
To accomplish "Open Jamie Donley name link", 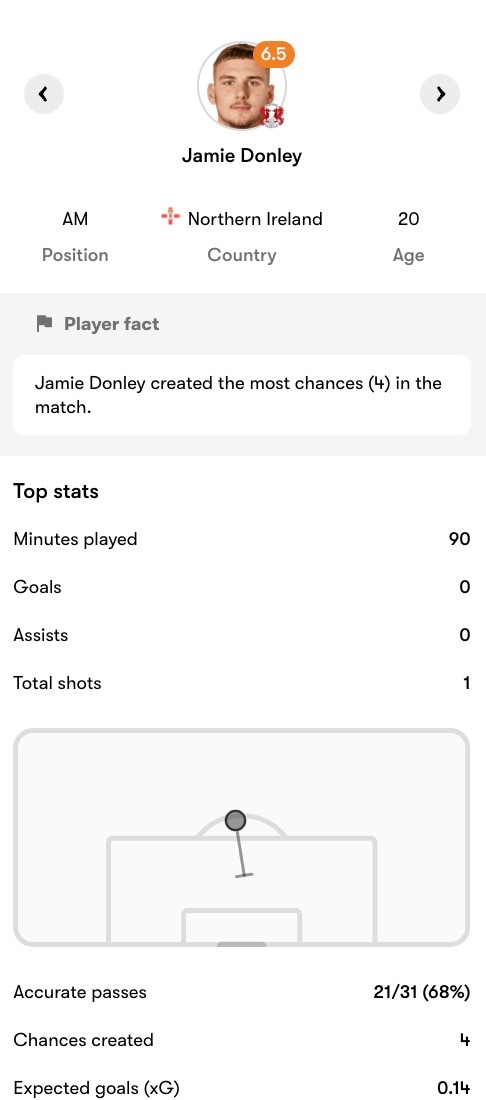I will pos(242,155).
